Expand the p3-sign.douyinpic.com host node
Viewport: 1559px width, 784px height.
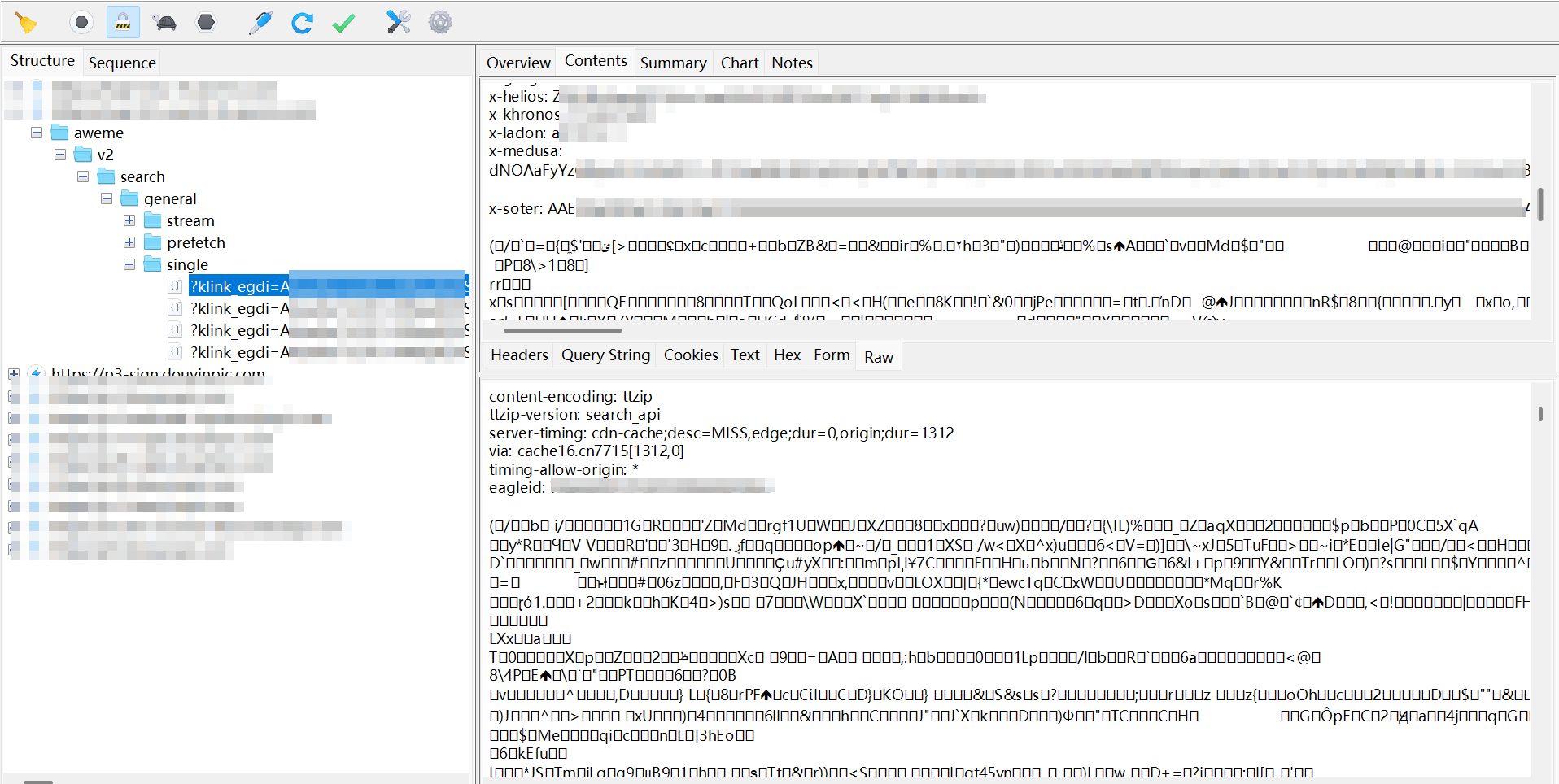pyautogui.click(x=14, y=374)
